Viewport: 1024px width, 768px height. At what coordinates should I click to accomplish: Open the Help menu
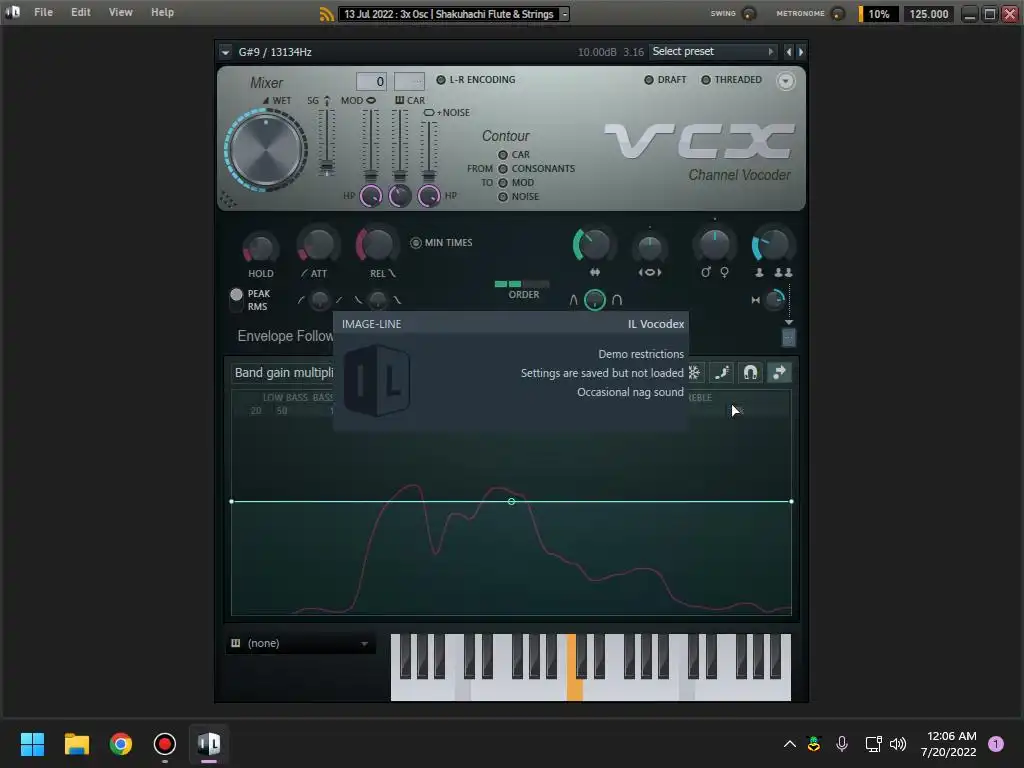tap(163, 12)
